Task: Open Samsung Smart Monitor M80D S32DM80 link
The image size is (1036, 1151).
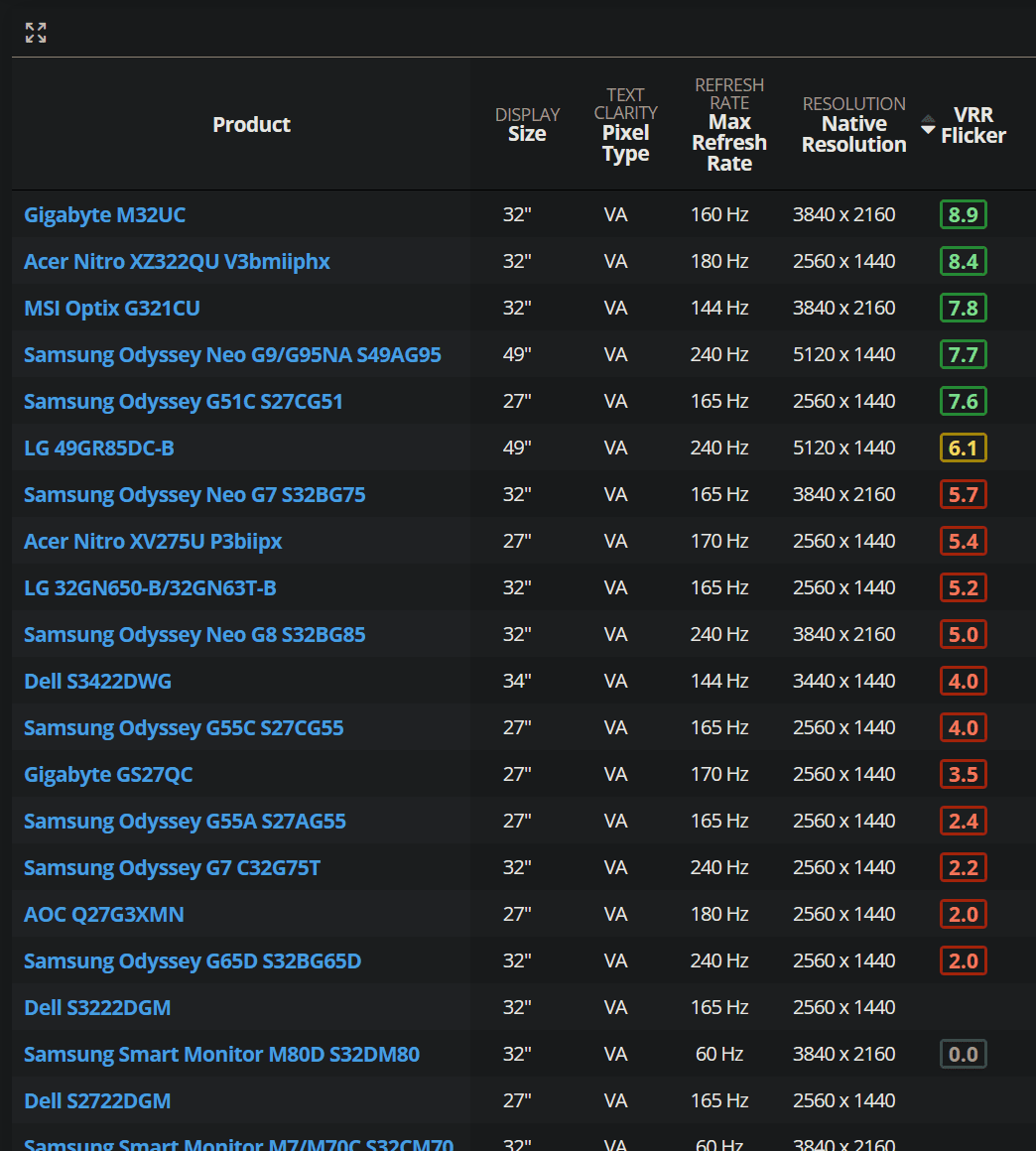Action: [x=221, y=1054]
